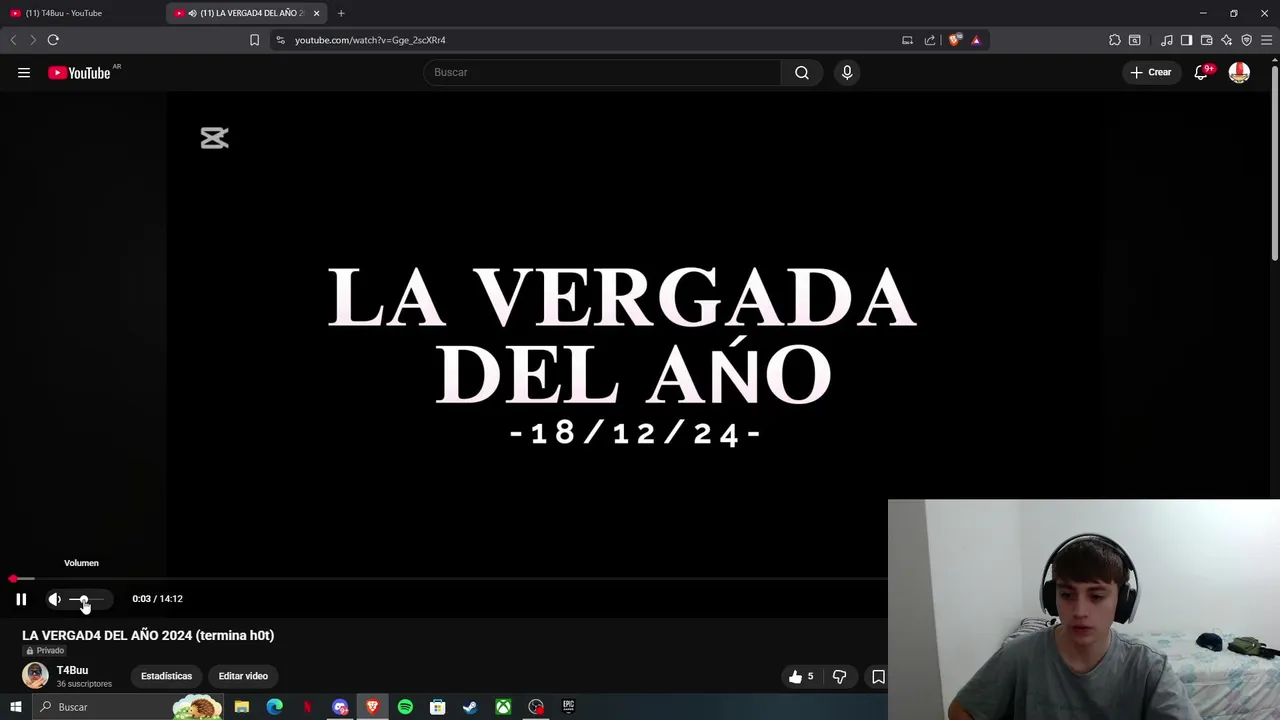Dislike the video with thumbs down
1280x720 pixels.
pyautogui.click(x=840, y=677)
